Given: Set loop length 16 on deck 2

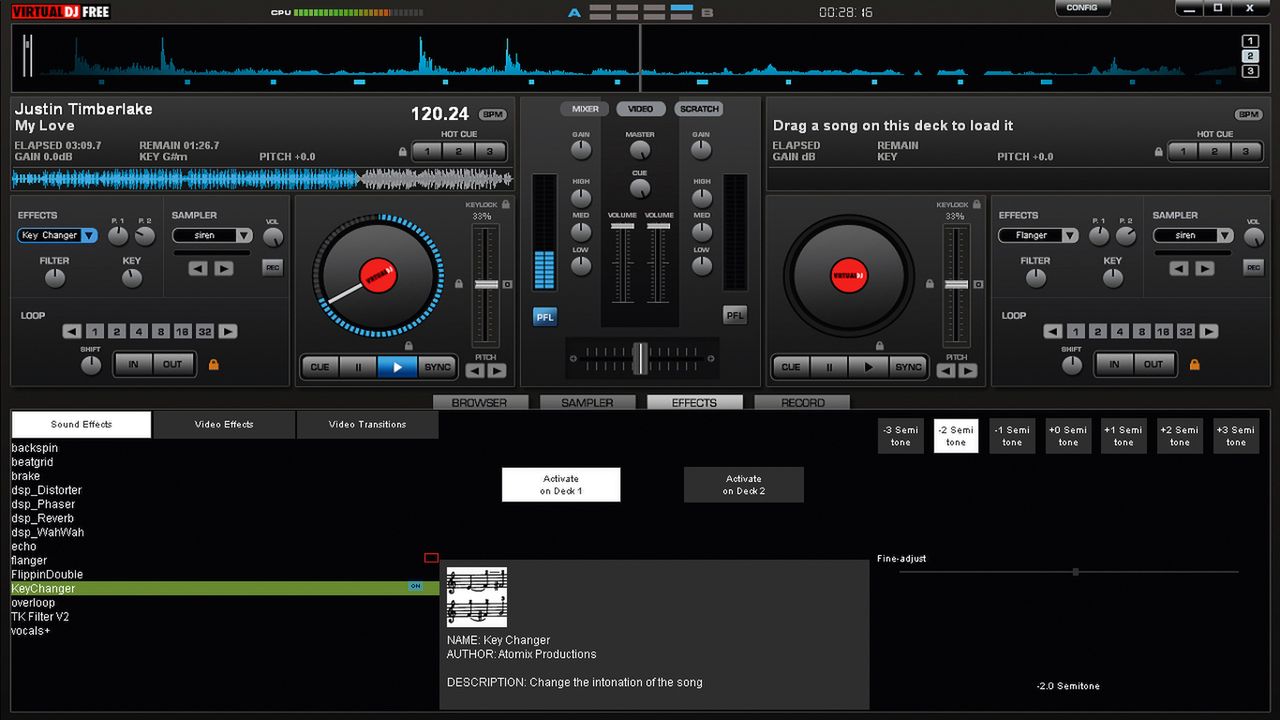Looking at the screenshot, I should click(1163, 331).
